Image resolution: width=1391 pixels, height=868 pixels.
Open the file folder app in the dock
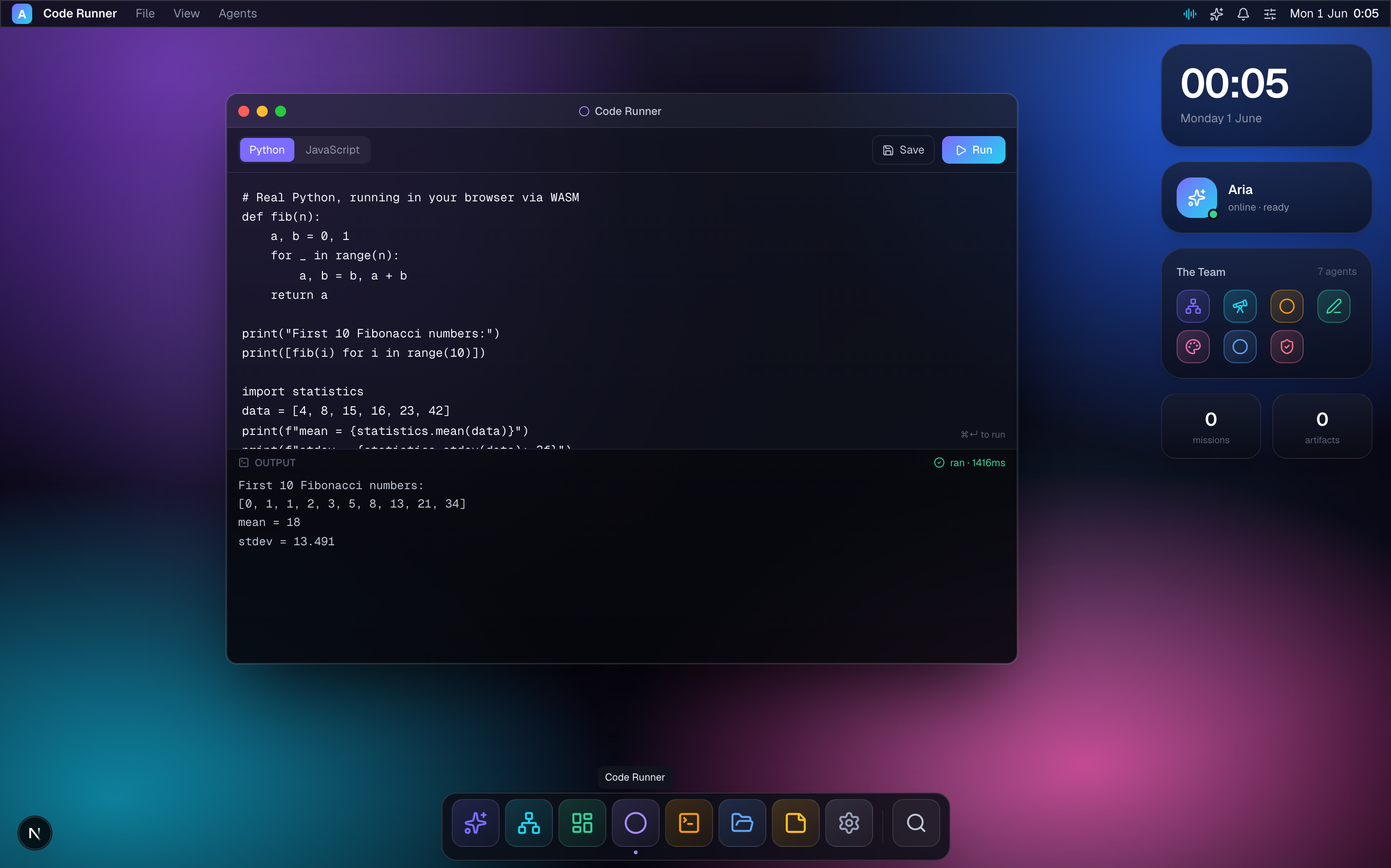point(742,822)
